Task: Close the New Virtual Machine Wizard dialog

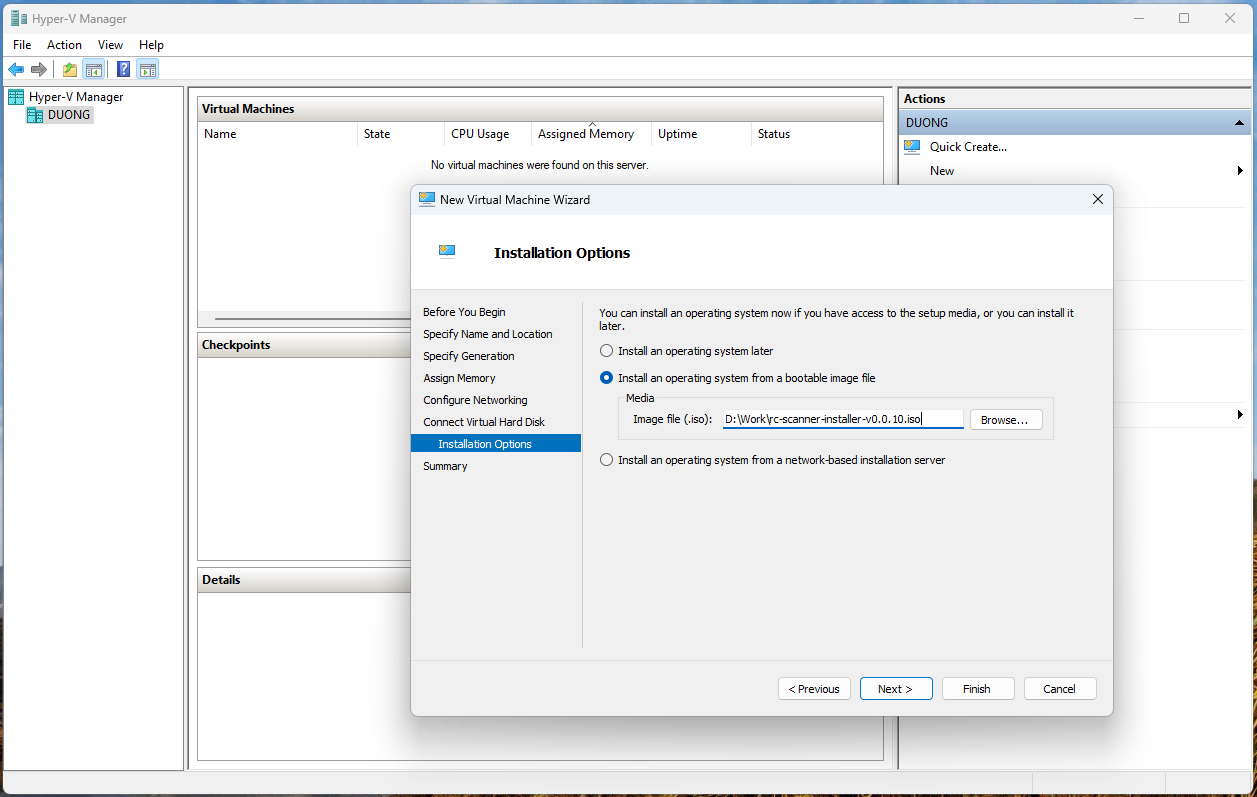Action: click(x=1097, y=199)
